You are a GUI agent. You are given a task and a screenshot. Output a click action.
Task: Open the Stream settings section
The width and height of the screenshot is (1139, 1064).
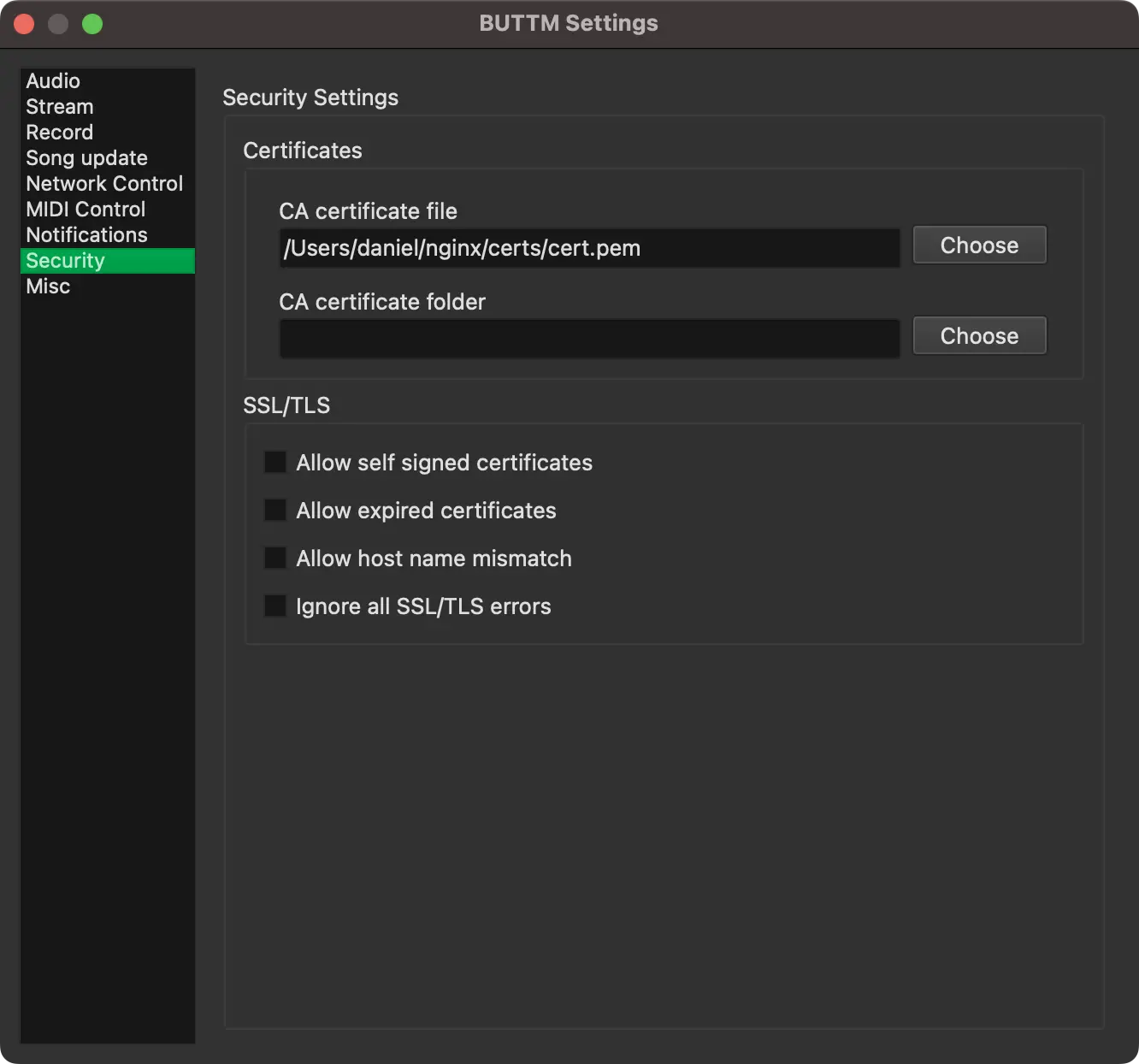pyautogui.click(x=59, y=106)
